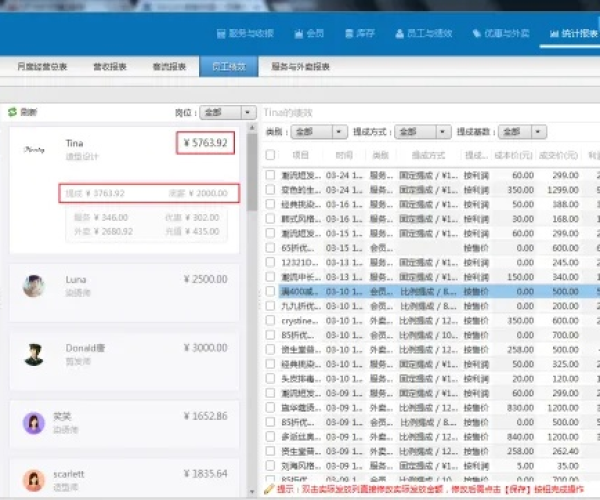Click the price cell 325.00
Viewport: 600px width, 500px height.
565,364
